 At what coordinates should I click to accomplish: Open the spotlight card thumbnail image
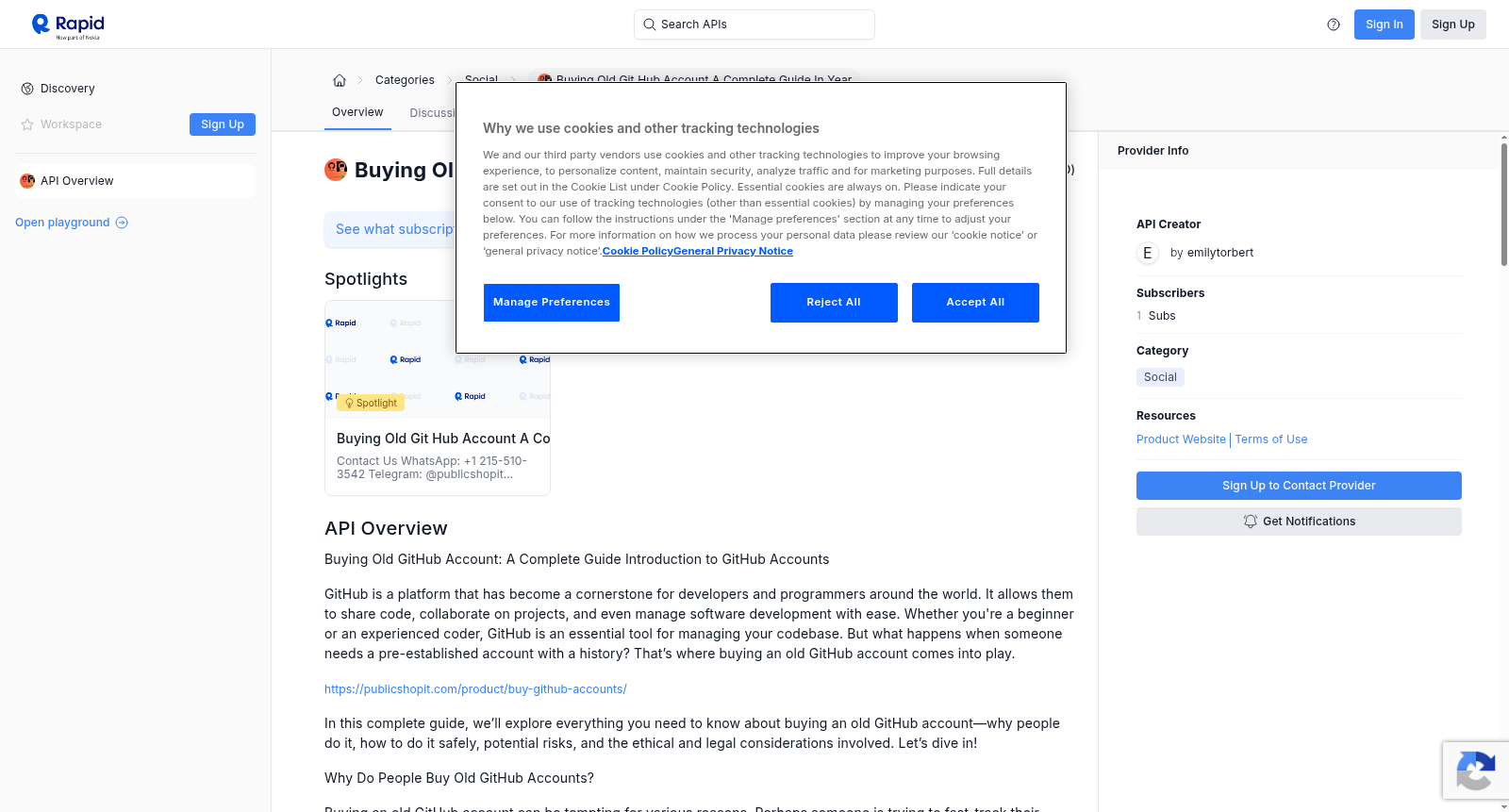pos(438,359)
